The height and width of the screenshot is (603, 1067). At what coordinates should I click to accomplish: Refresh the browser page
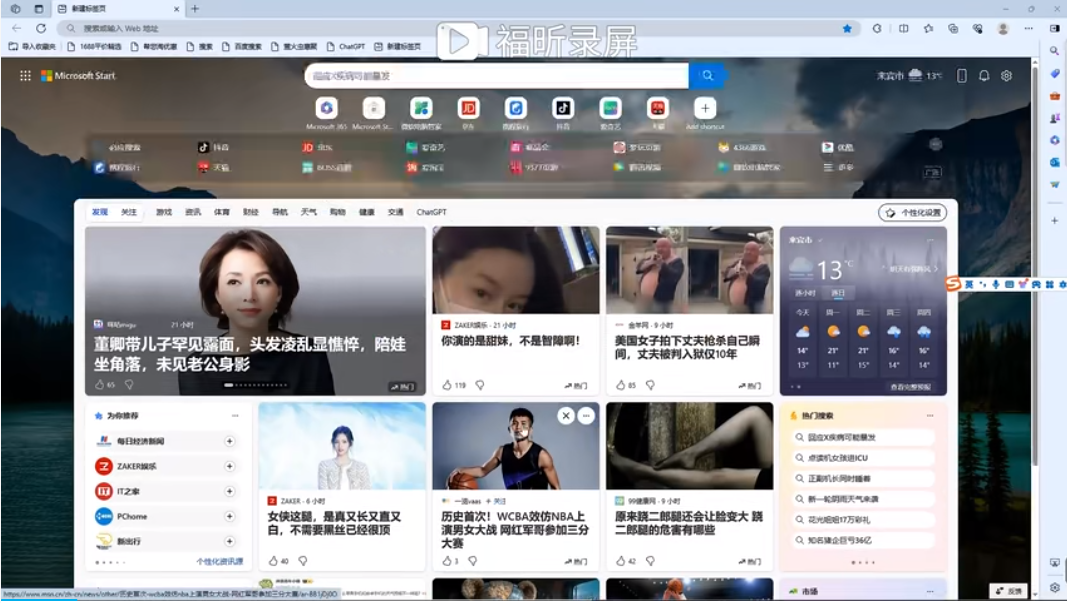tap(41, 28)
